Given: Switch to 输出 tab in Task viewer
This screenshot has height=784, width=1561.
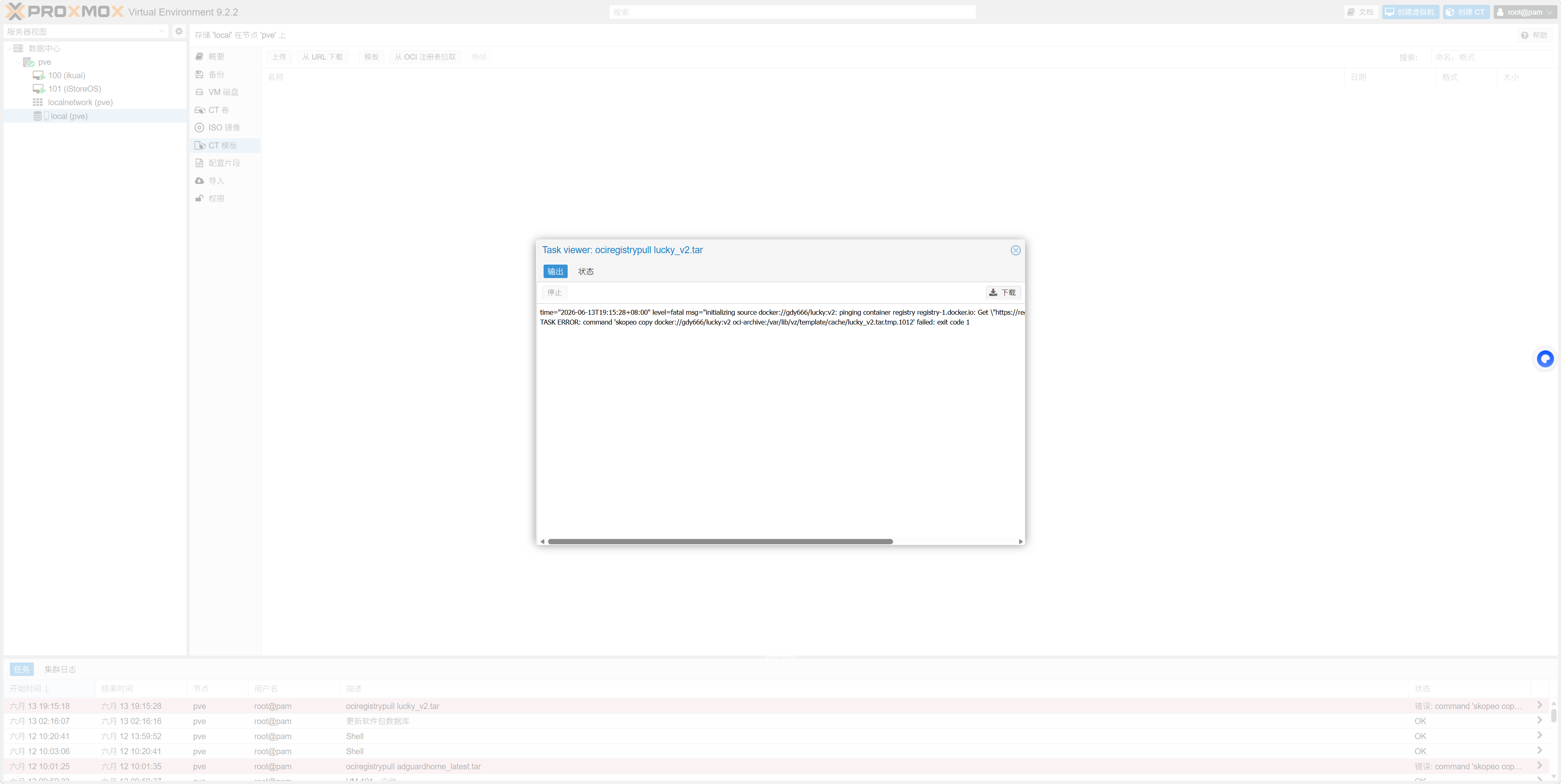Looking at the screenshot, I should (555, 272).
